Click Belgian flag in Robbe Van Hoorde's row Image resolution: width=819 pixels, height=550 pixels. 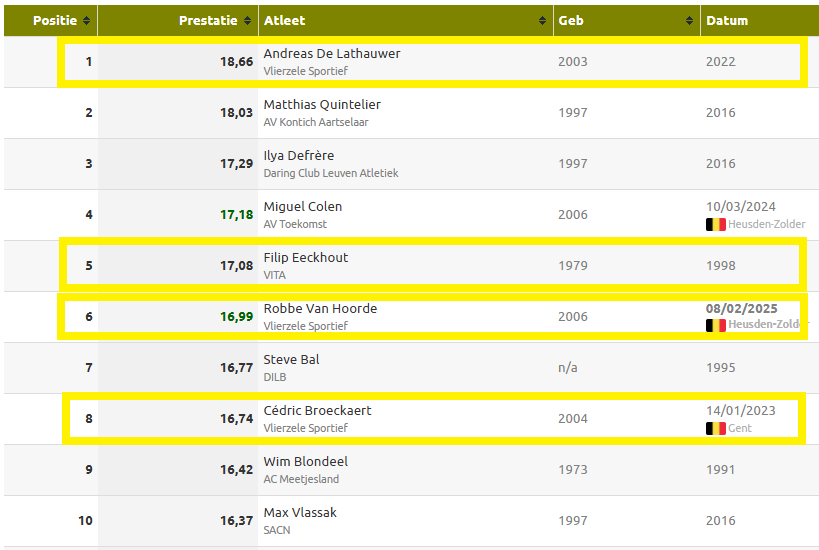(x=715, y=326)
